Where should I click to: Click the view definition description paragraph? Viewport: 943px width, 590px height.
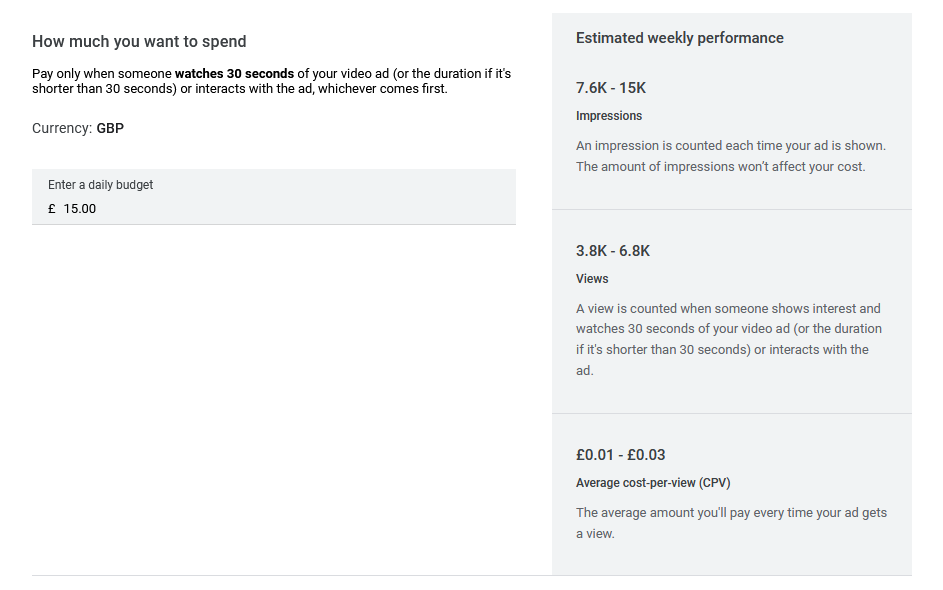(728, 339)
